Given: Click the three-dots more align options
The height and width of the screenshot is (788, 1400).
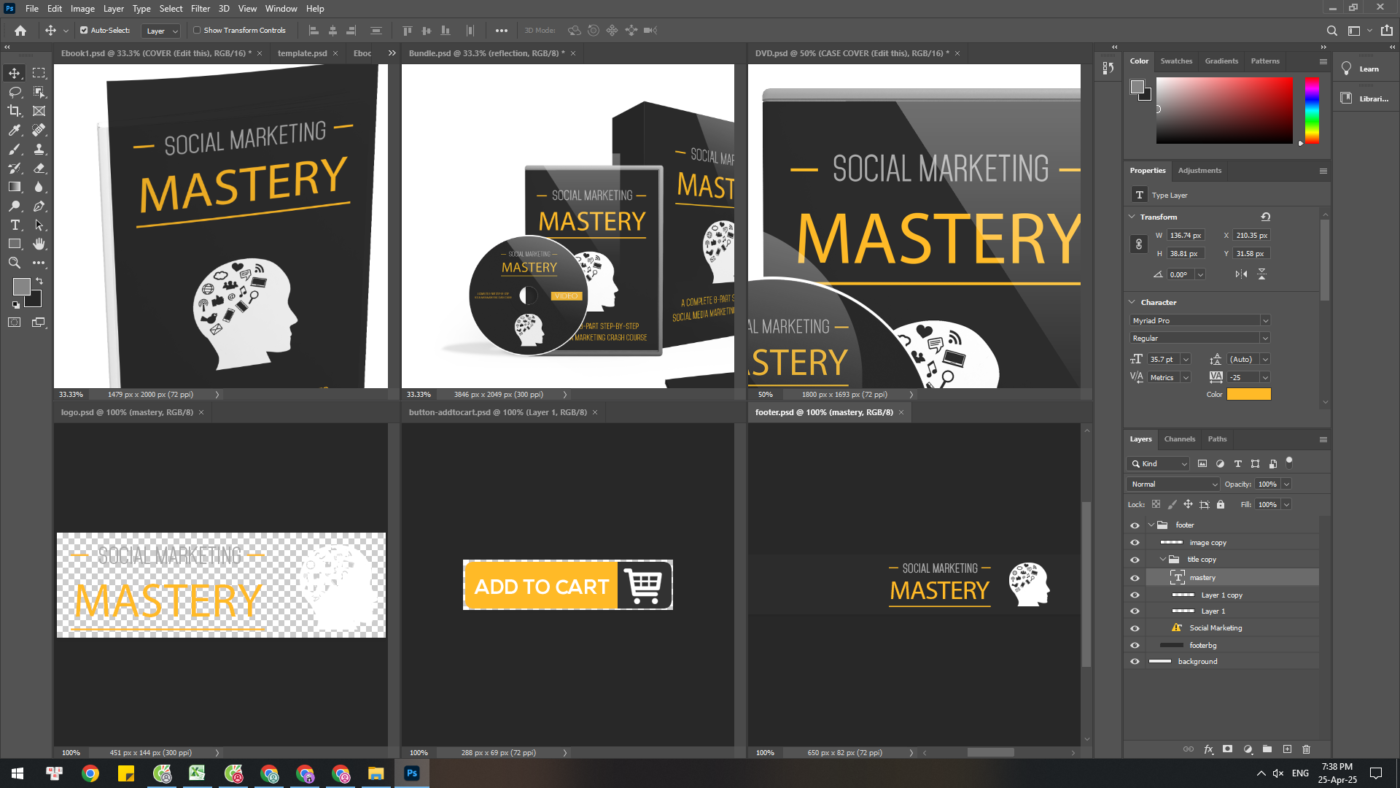Looking at the screenshot, I should pos(501,31).
